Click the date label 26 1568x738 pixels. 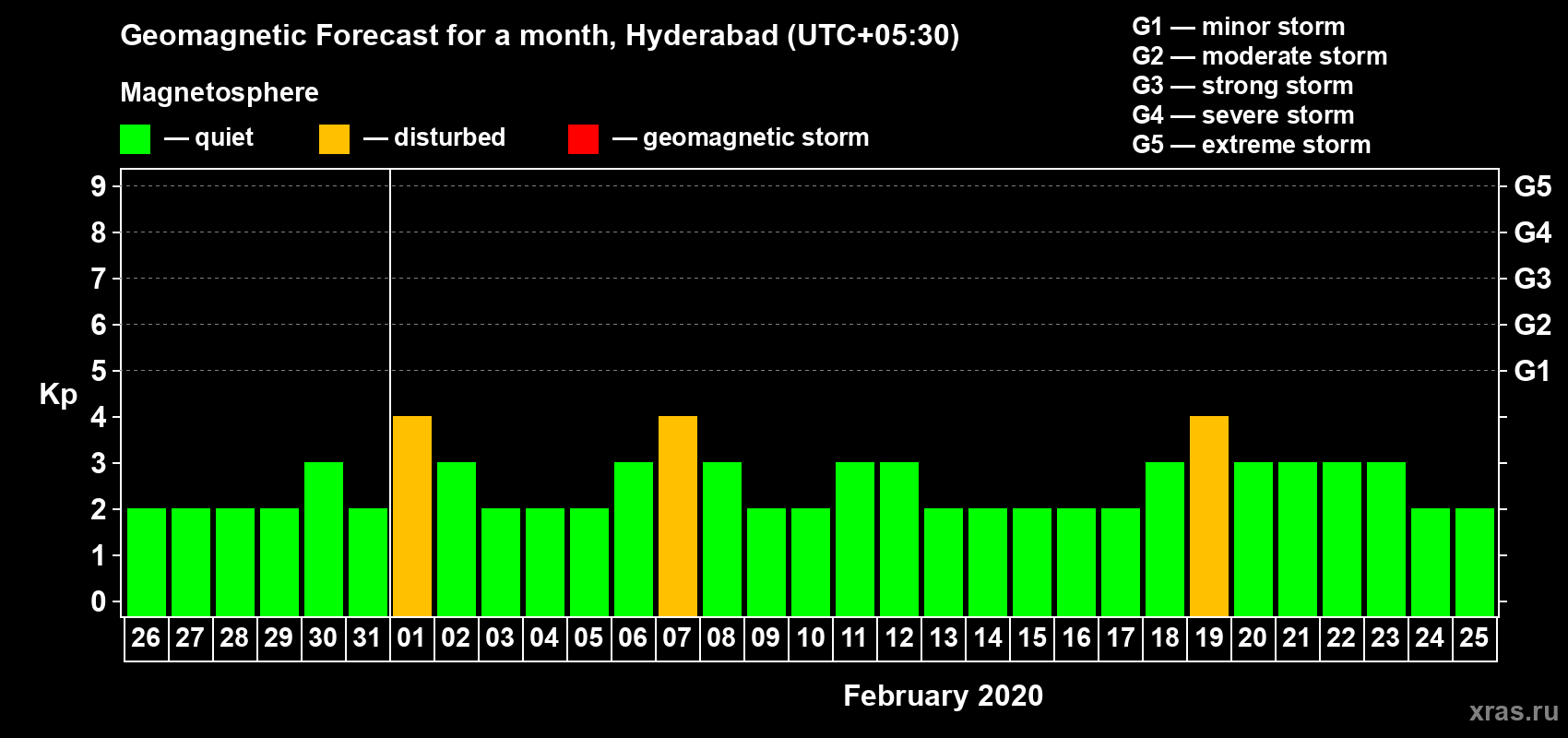tap(146, 637)
